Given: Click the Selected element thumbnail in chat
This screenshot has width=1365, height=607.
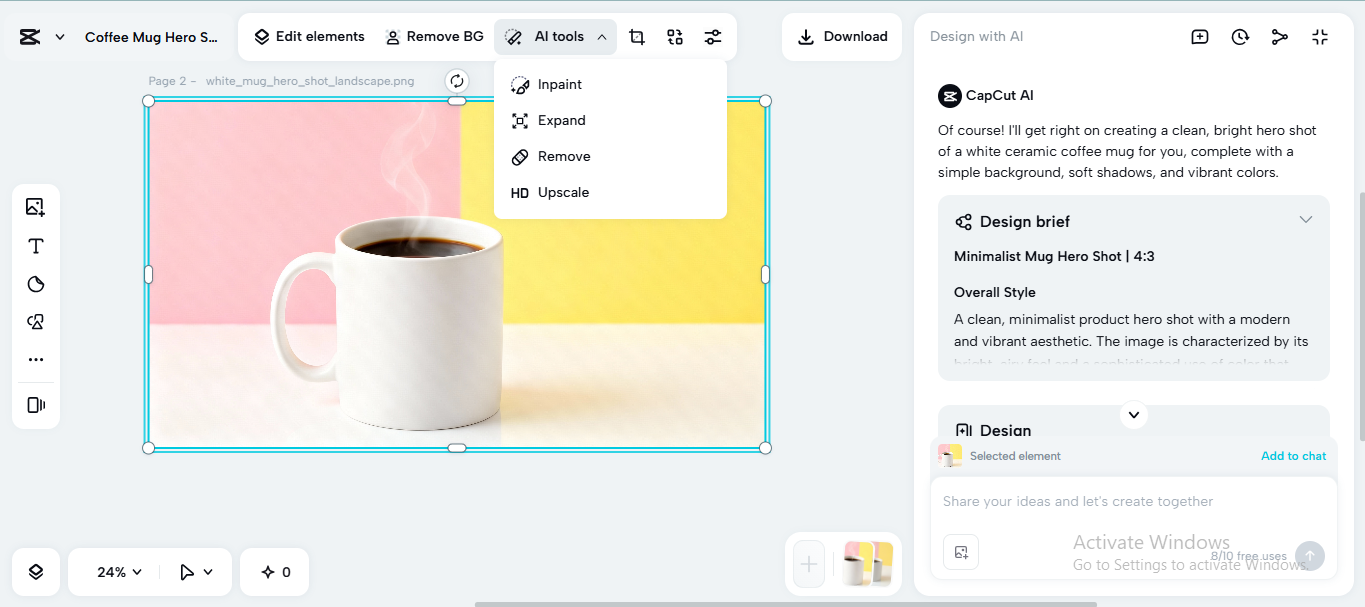Looking at the screenshot, I should tap(950, 456).
